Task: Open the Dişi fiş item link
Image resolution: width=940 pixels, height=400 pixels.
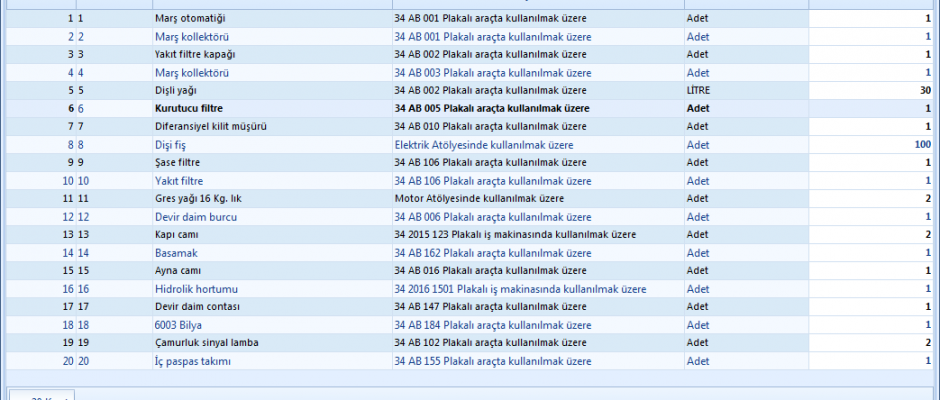Action: point(171,145)
